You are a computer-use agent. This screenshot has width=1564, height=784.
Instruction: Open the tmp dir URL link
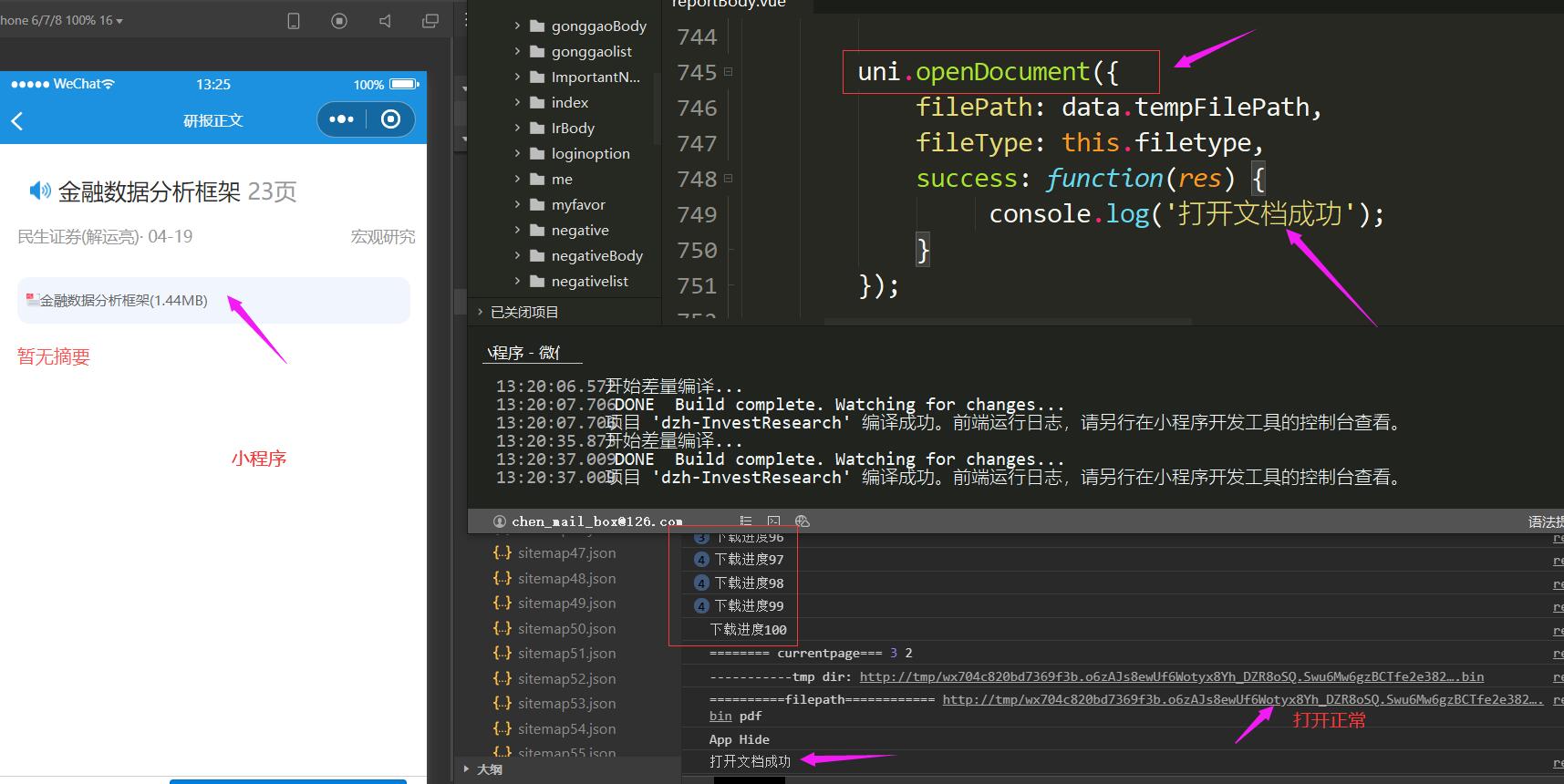pyautogui.click(x=1171, y=676)
